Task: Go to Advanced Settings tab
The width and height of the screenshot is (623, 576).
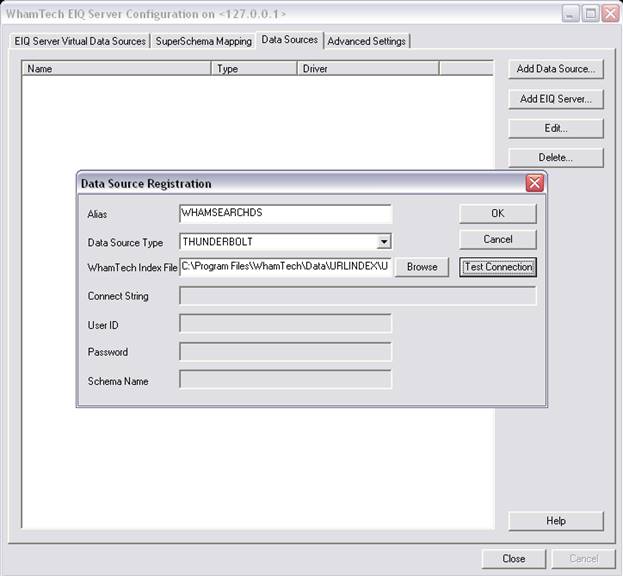Action: pos(366,41)
